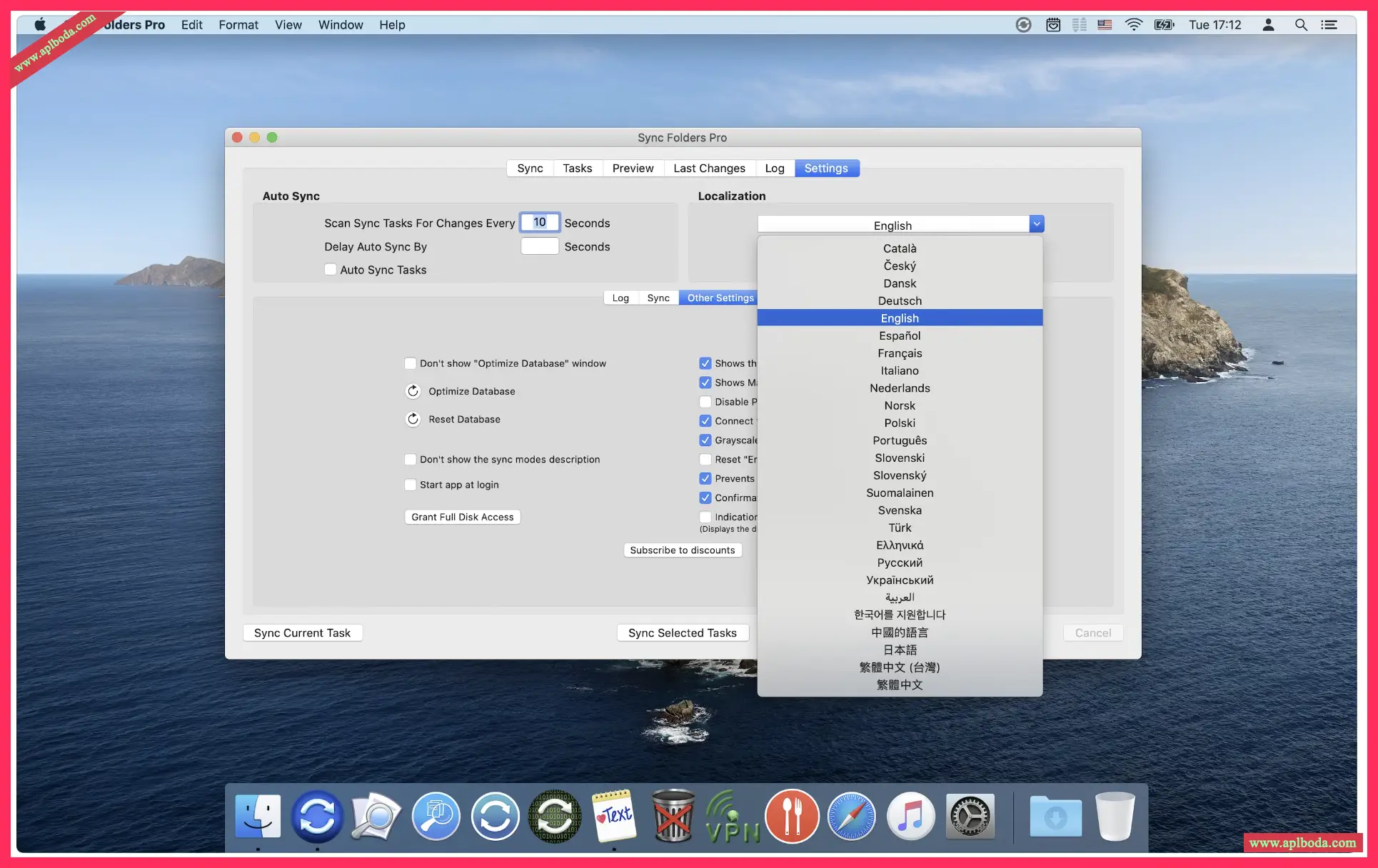Click Sync Current Task button
The width and height of the screenshot is (1378, 868).
pos(303,633)
